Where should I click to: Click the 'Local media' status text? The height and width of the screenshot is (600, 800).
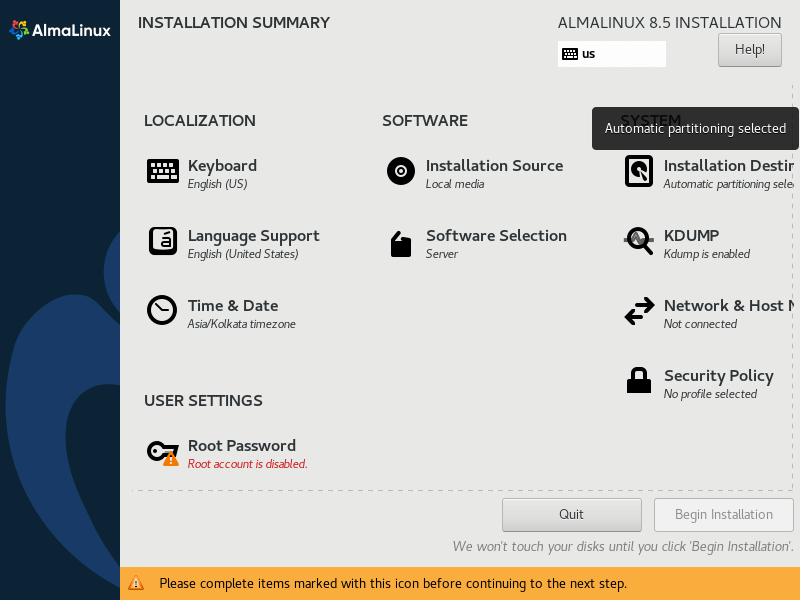[455, 184]
